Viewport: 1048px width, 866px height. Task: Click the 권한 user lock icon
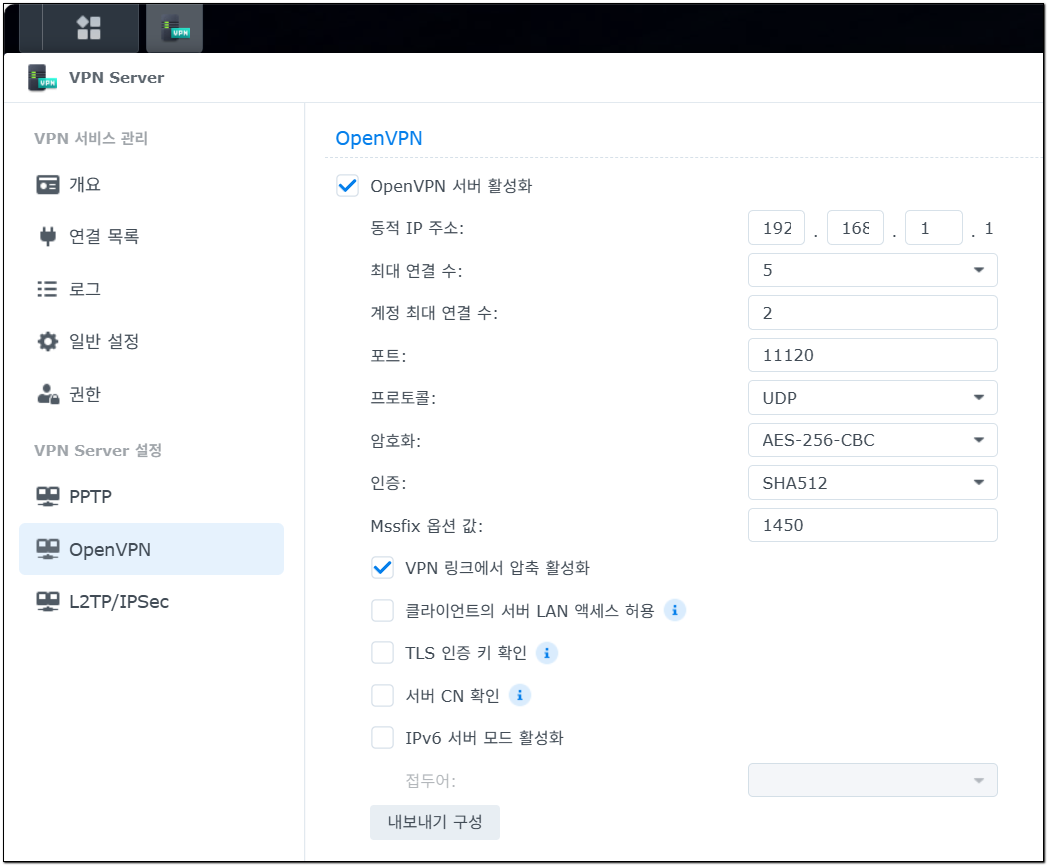pos(47,395)
